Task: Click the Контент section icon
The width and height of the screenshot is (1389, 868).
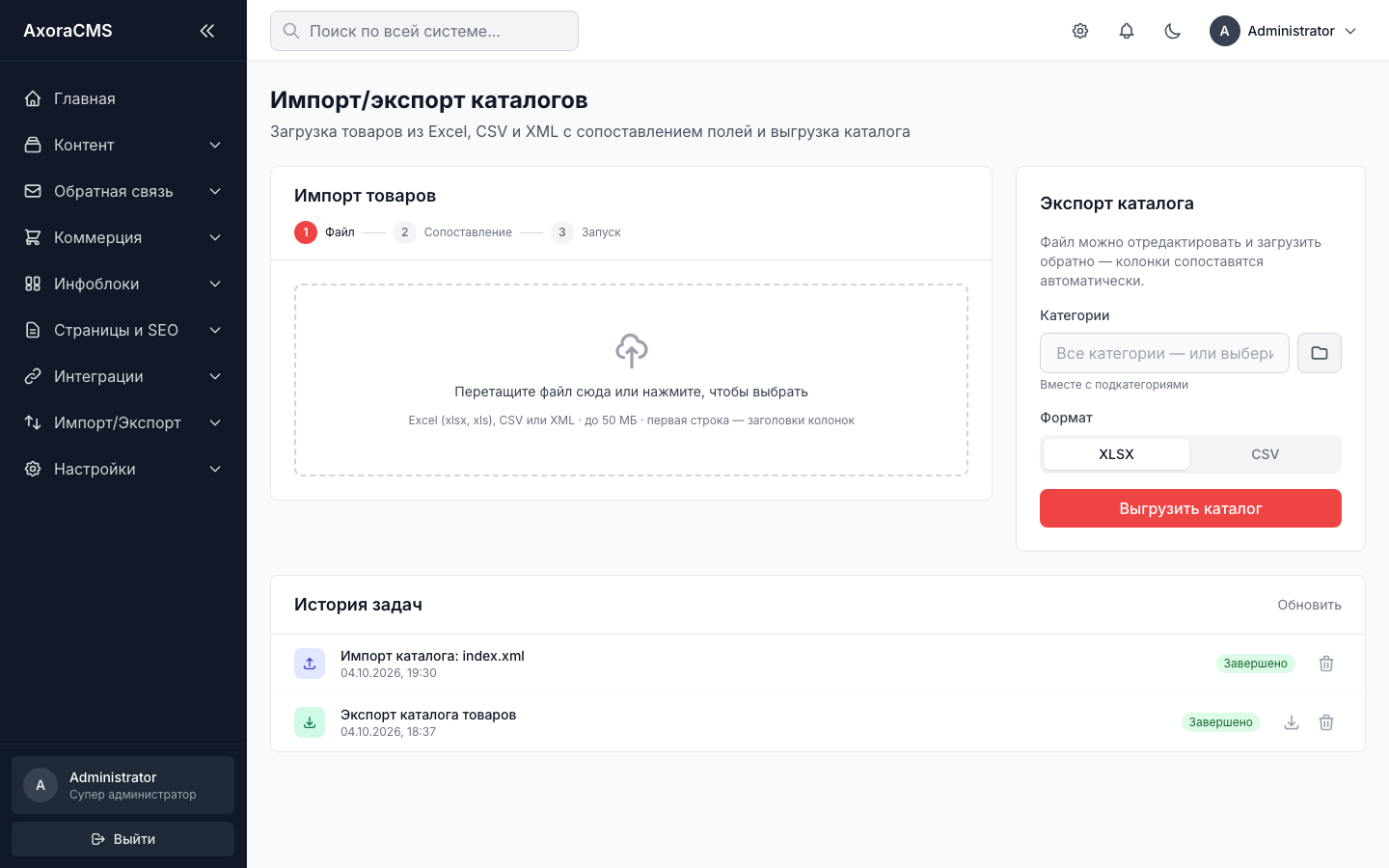Action: click(x=33, y=145)
